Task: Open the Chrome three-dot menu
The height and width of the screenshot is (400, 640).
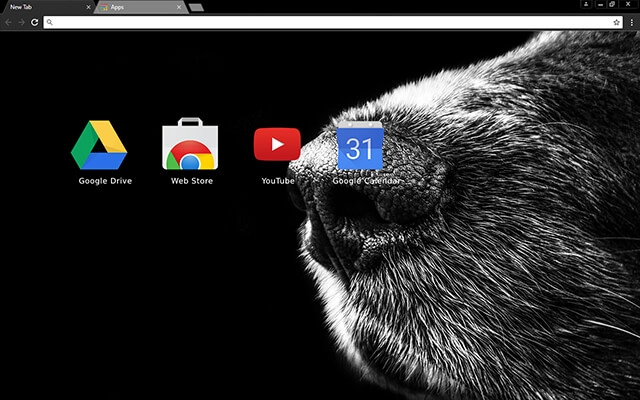Action: coord(631,22)
